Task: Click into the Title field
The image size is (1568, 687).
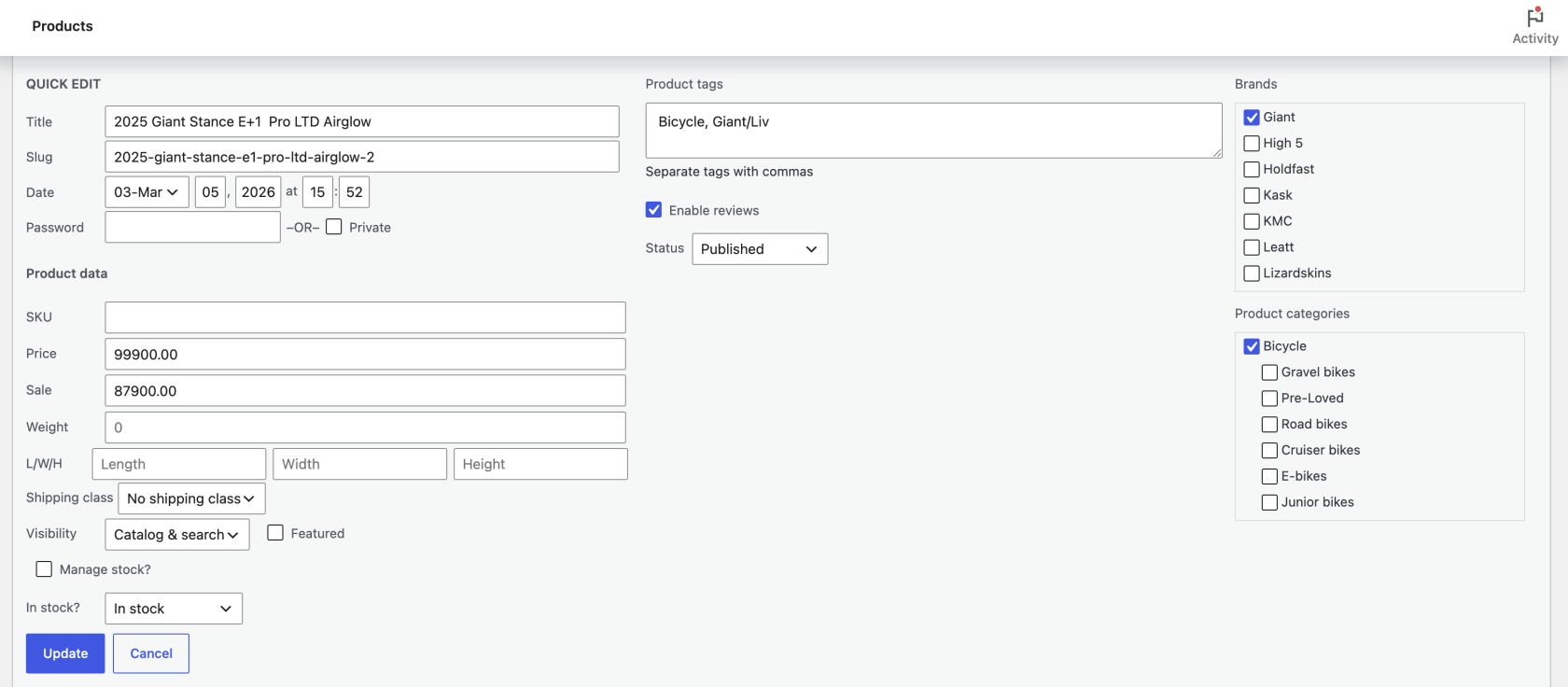Action: [362, 121]
